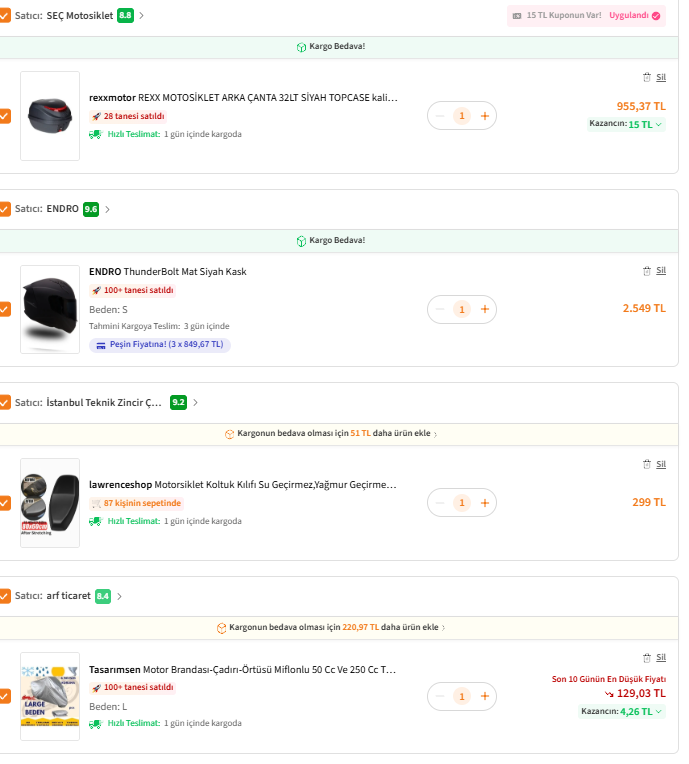Click the Peşin Fiyatına installment badge
689x764 pixels.
(x=160, y=345)
